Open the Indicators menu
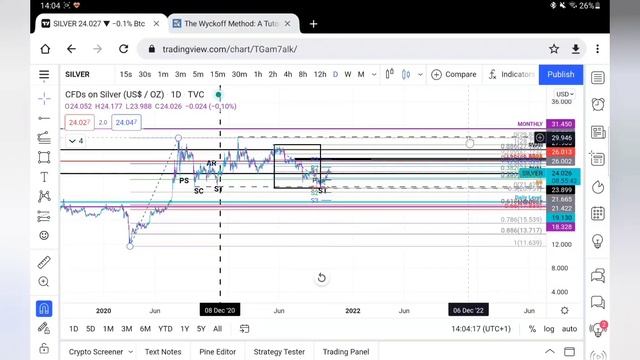 tap(512, 75)
